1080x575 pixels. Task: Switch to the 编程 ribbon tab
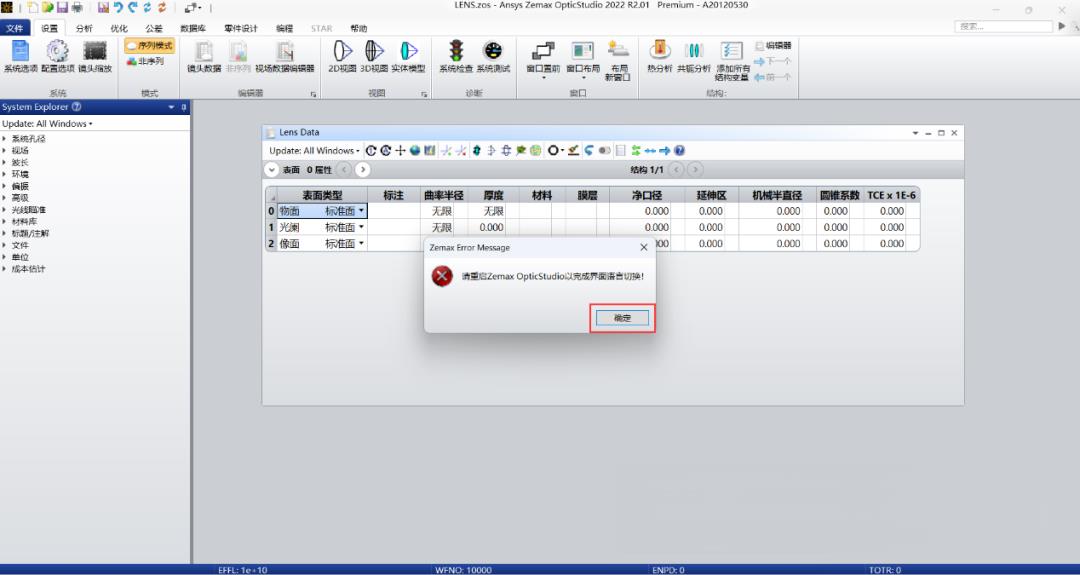pyautogui.click(x=284, y=28)
